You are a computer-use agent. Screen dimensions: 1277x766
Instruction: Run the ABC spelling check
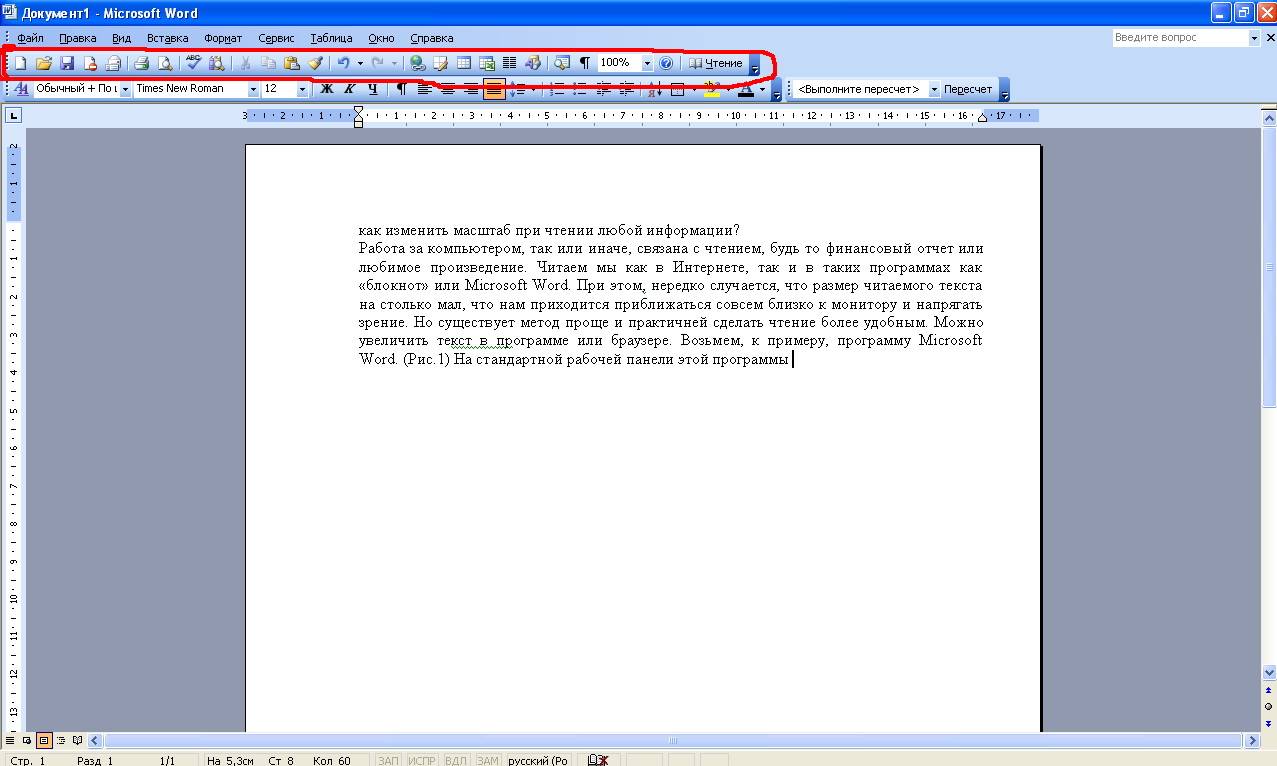[193, 63]
